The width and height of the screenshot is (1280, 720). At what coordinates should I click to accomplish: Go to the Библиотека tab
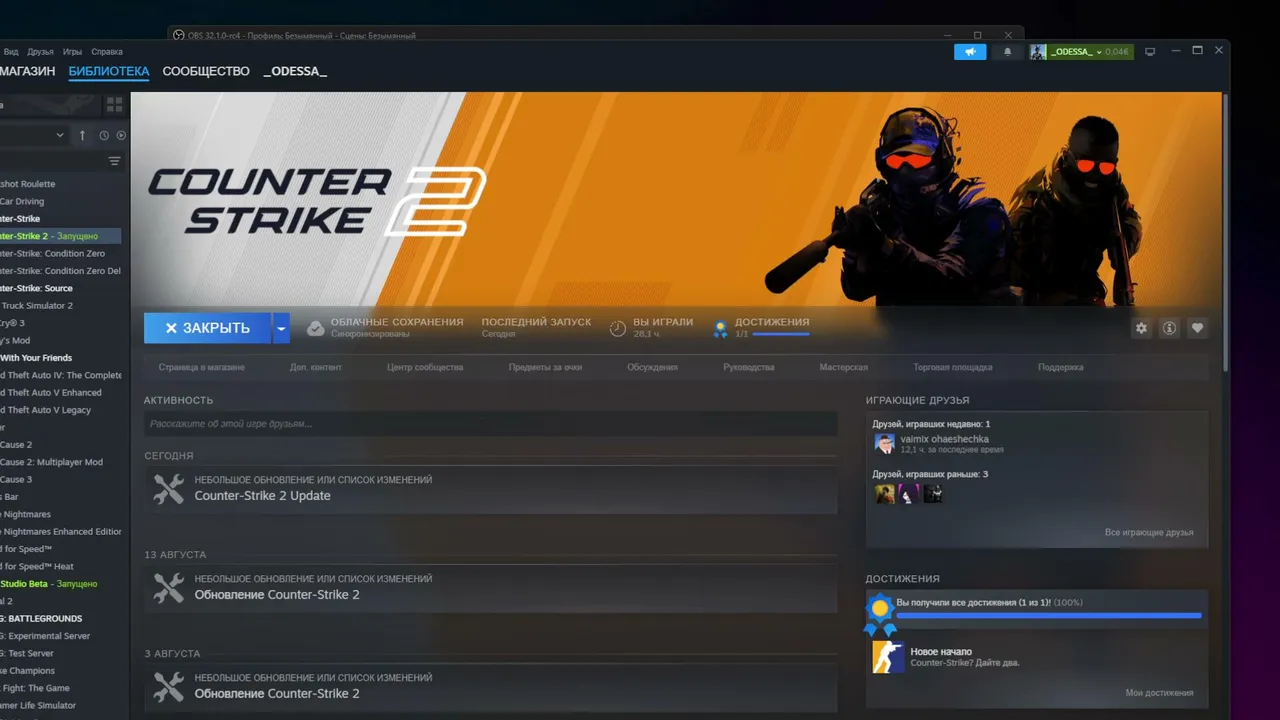[109, 72]
